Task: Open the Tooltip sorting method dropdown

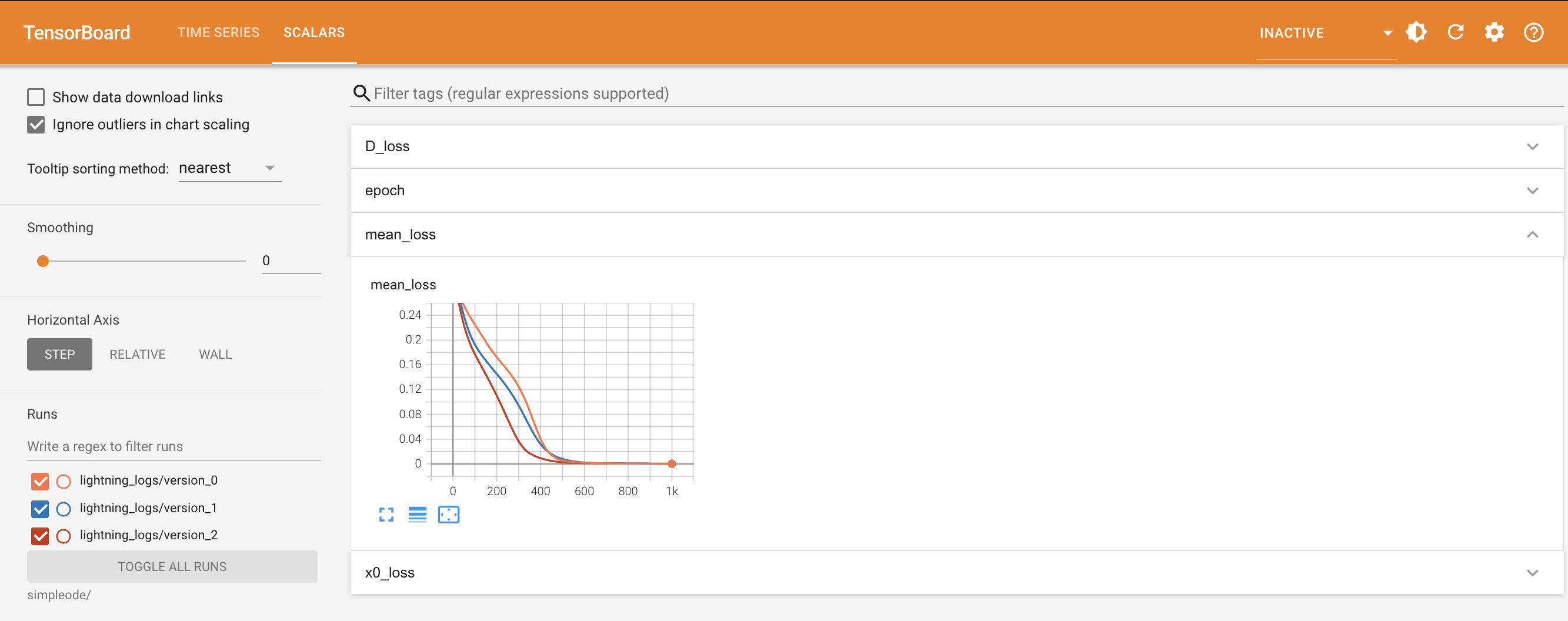Action: (x=229, y=168)
